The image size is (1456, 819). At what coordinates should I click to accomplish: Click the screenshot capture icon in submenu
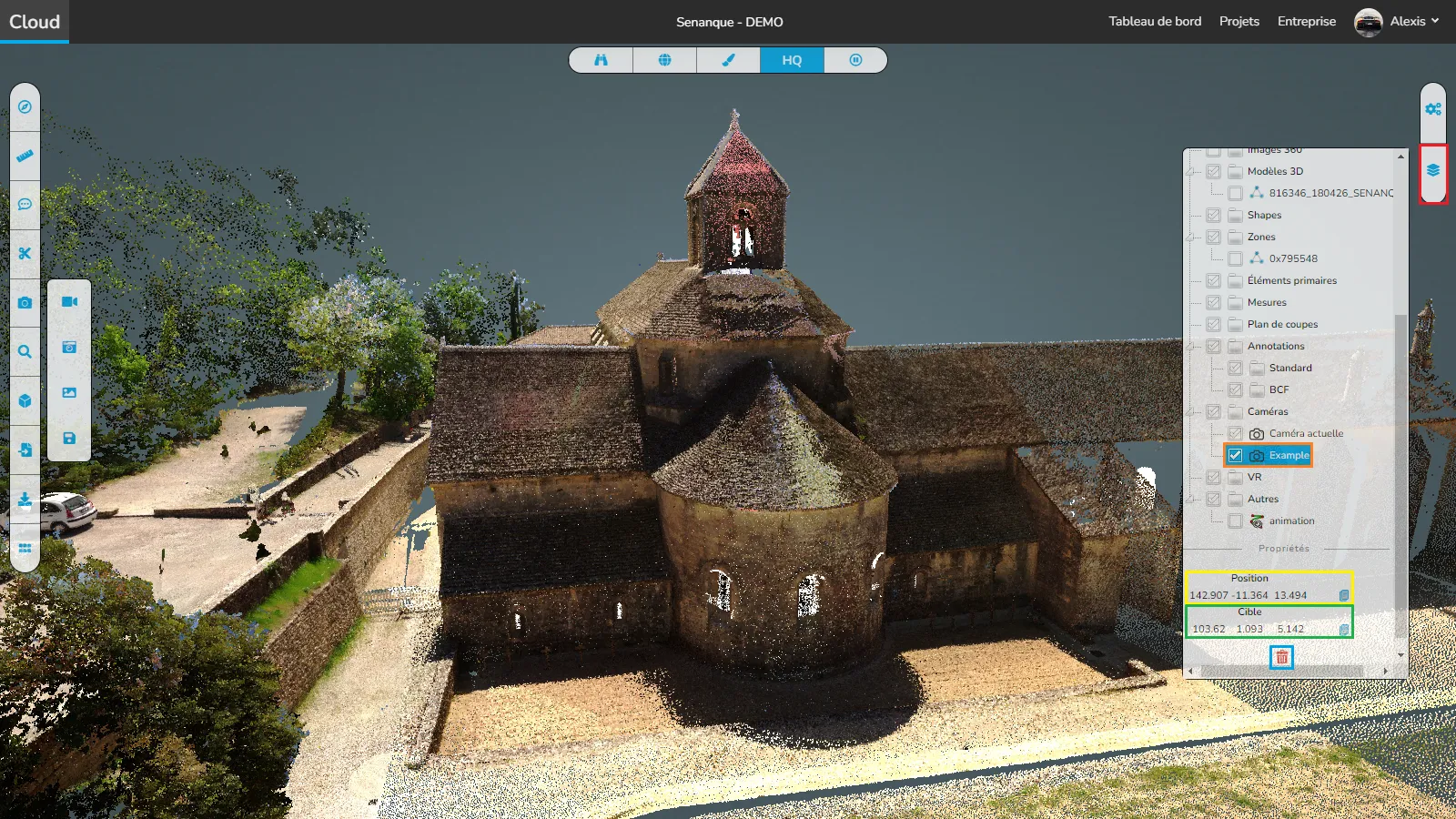pos(69,348)
